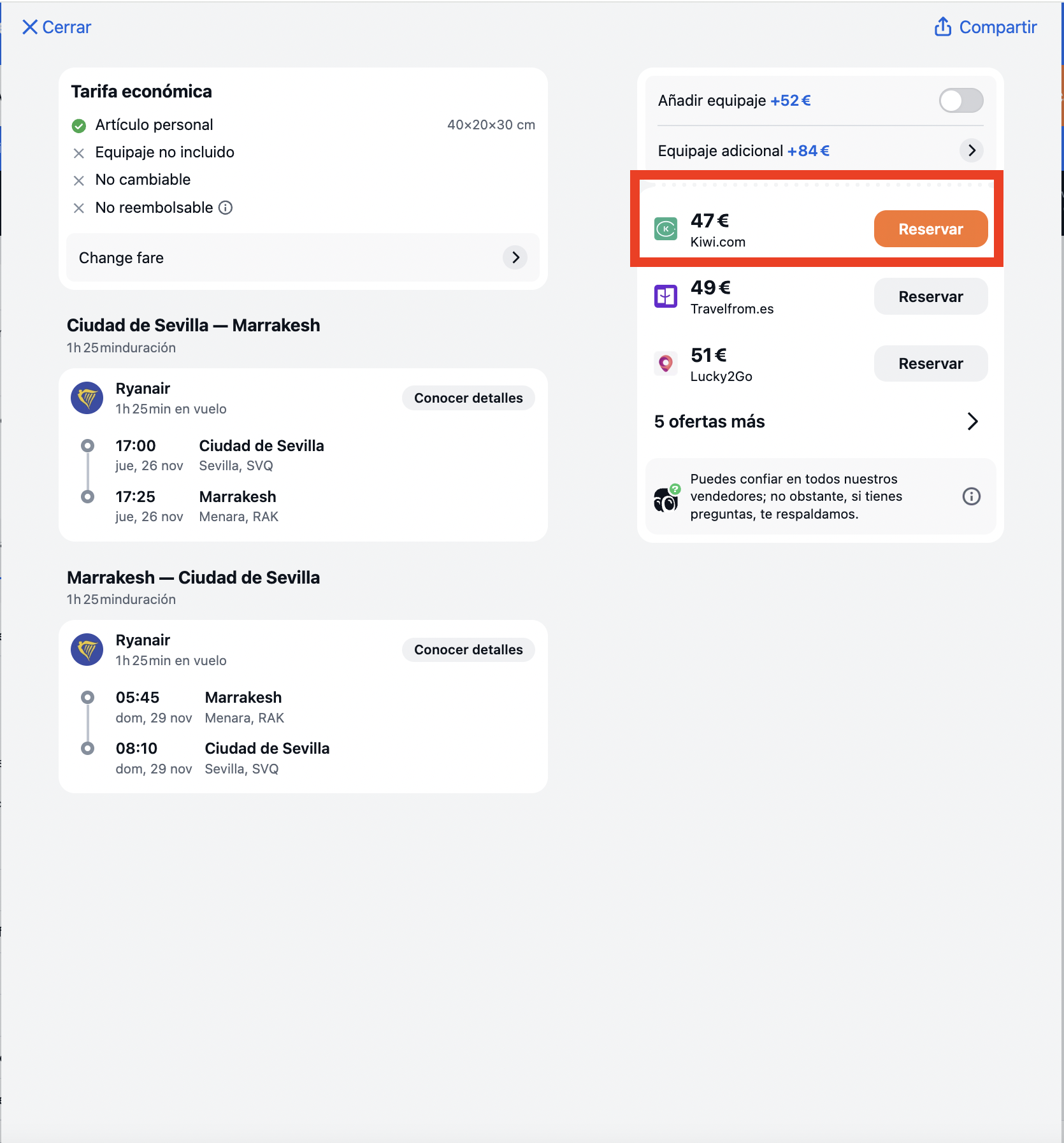Click the X icon beside No reembolsable

[79, 208]
